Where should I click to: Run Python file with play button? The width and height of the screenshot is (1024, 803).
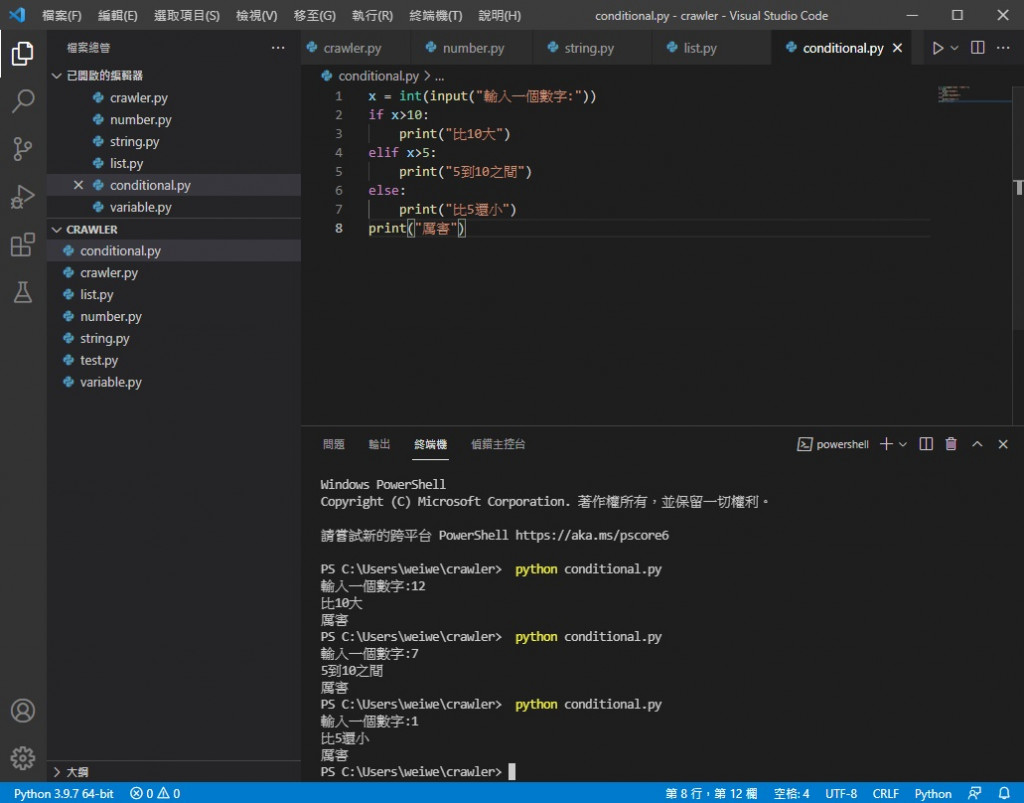938,48
